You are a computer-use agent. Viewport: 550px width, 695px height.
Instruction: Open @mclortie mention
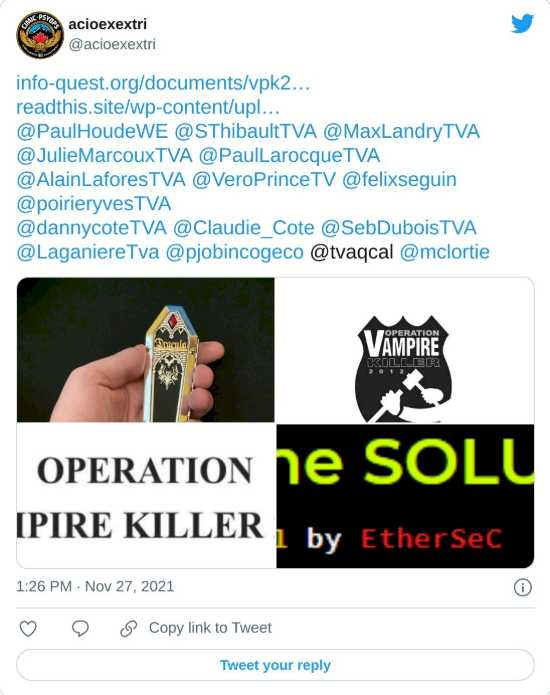(445, 252)
